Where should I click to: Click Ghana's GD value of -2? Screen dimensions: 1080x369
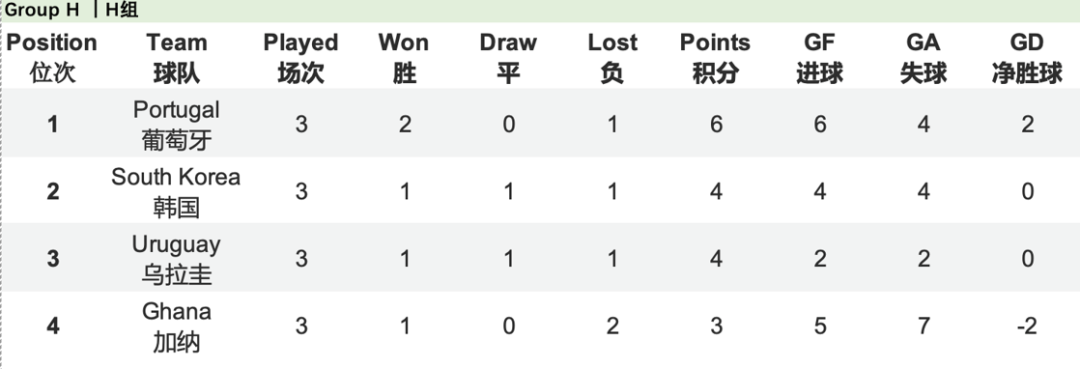[1027, 326]
